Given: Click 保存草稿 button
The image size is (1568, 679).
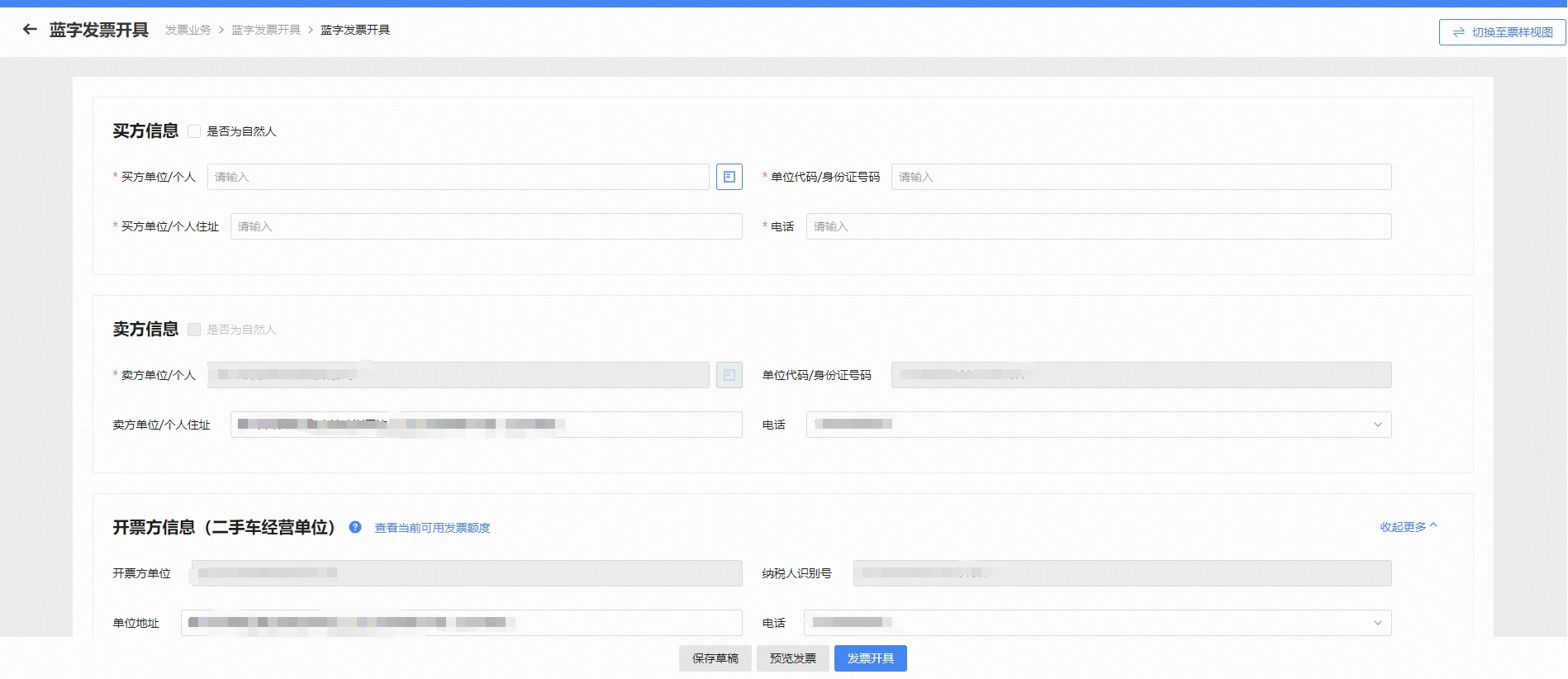Looking at the screenshot, I should click(x=715, y=658).
